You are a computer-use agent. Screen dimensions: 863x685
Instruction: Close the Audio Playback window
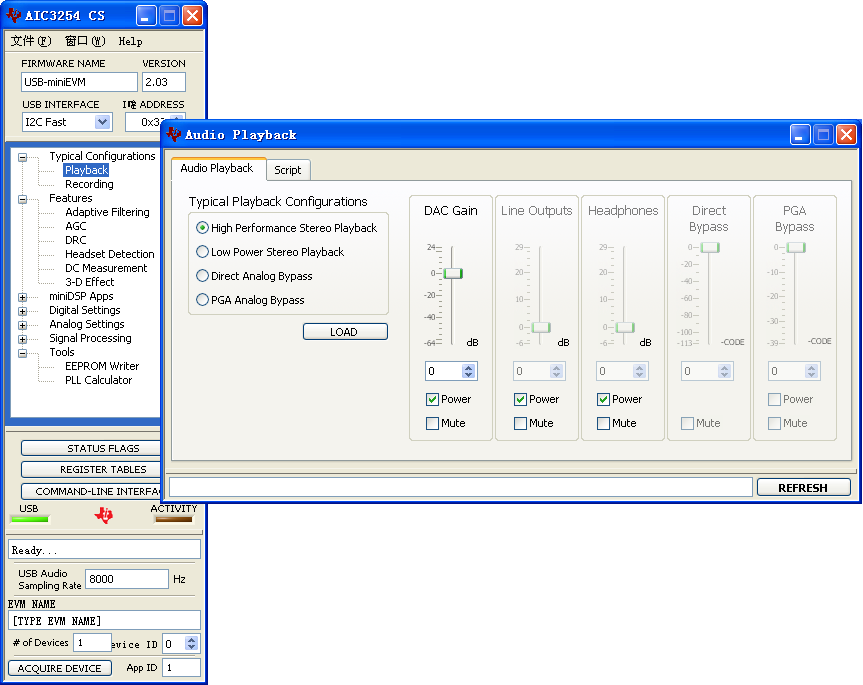coord(846,134)
